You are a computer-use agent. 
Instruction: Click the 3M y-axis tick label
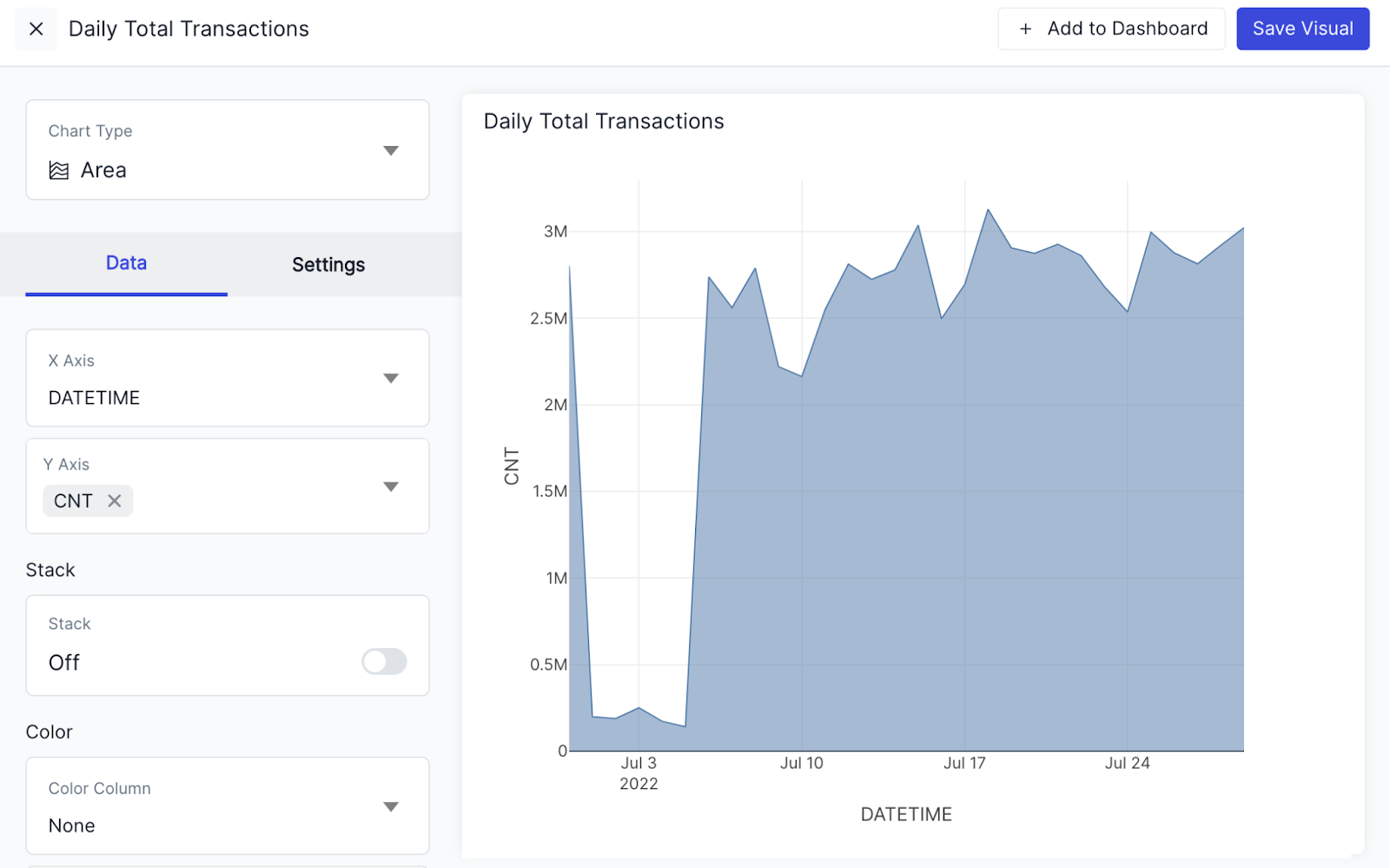coord(555,232)
